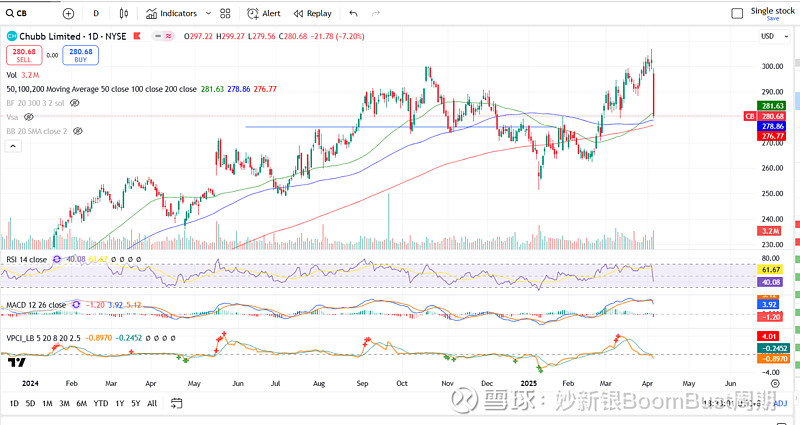Click the yellow 61.67 RSI axis label
The height and width of the screenshot is (425, 800).
coord(771,270)
